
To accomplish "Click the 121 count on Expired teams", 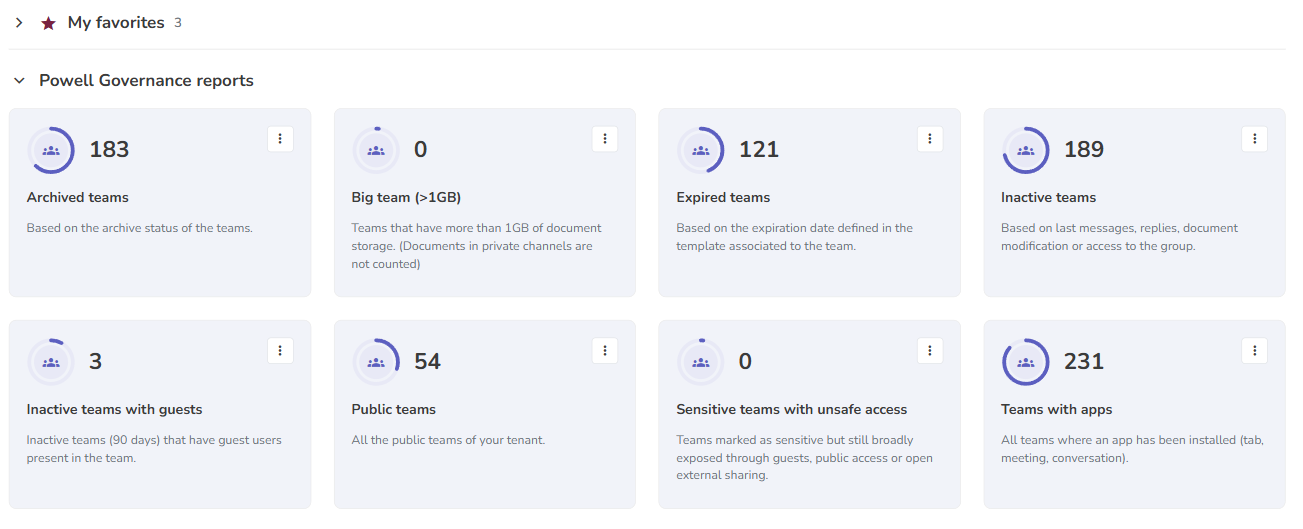I will tap(759, 150).
